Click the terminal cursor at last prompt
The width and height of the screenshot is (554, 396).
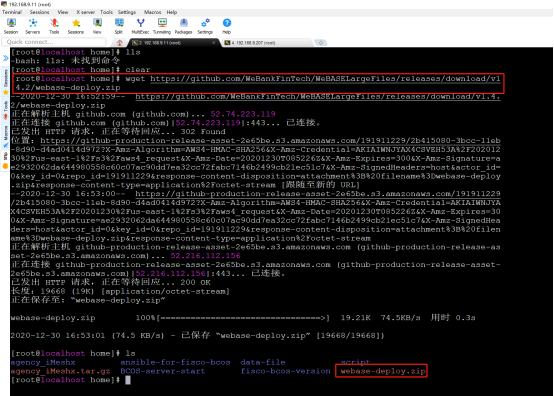tap(128, 380)
